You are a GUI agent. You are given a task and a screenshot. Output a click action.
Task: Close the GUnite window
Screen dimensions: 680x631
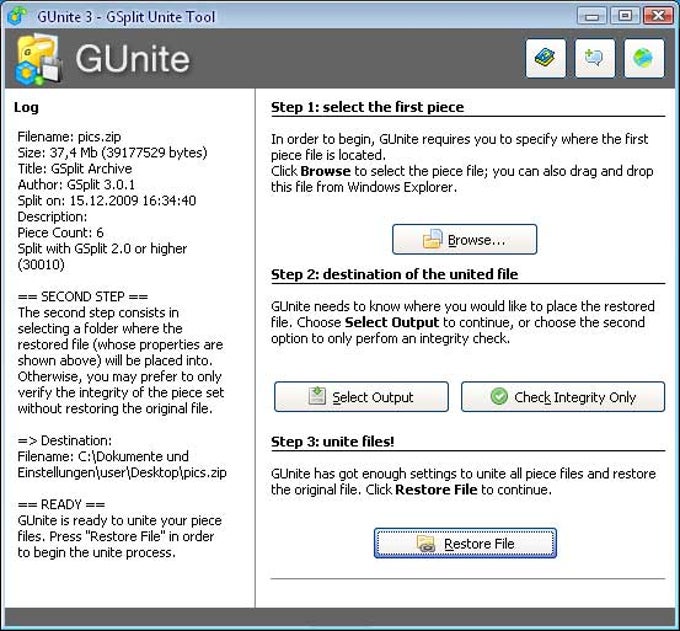(658, 16)
